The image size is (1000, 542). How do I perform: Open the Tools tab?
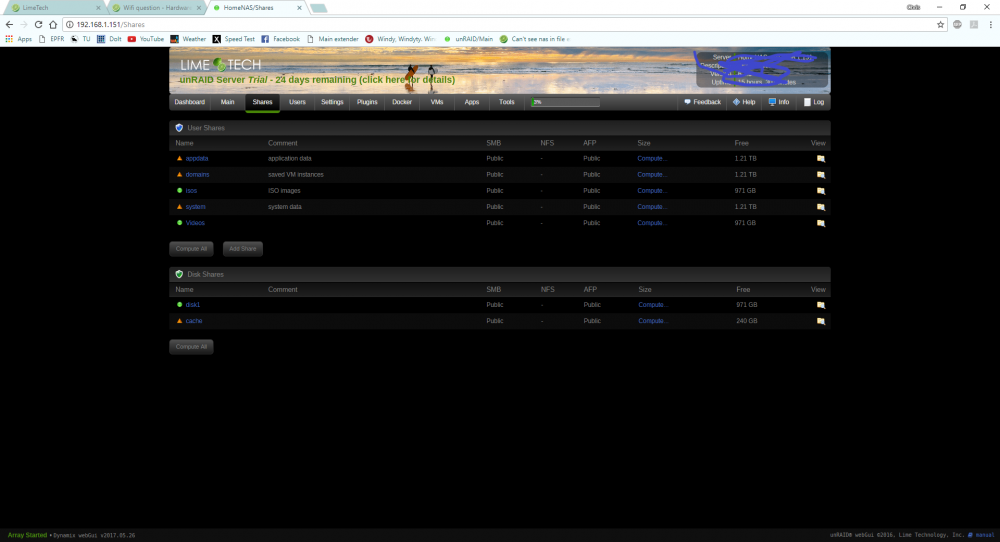point(506,102)
